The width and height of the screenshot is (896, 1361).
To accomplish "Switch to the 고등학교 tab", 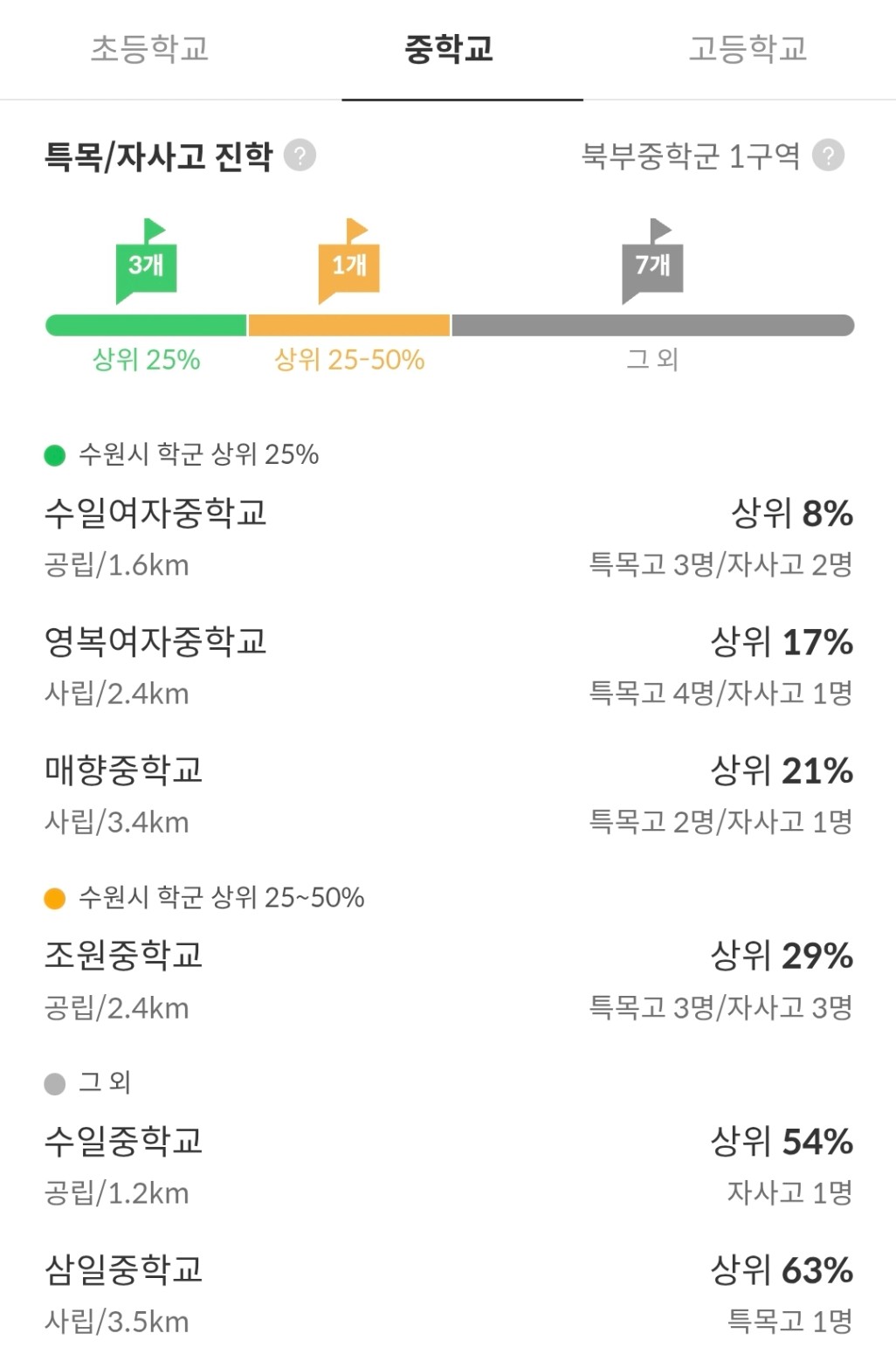I will click(x=748, y=49).
